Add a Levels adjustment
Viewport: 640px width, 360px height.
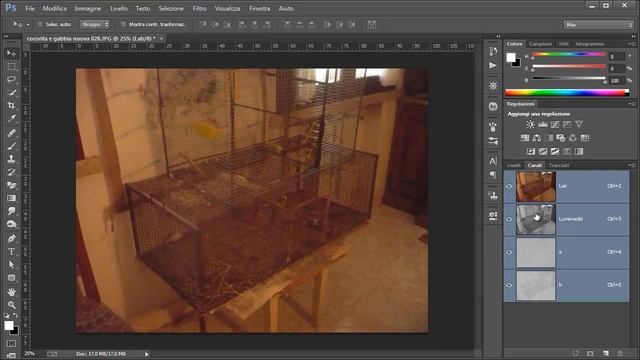[542, 124]
